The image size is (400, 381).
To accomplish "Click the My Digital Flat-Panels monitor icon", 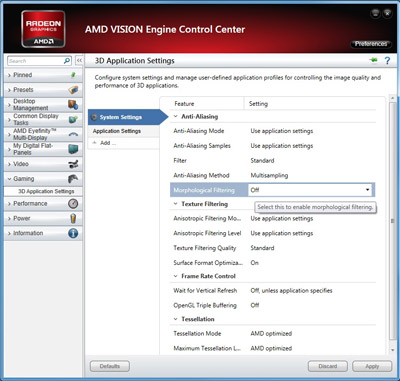I will [73, 149].
